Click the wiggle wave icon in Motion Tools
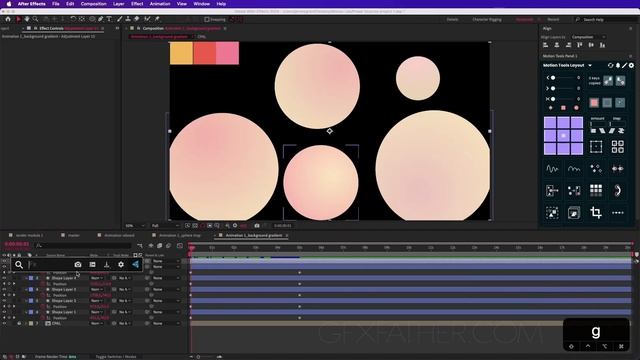640x360 pixels. [552, 169]
